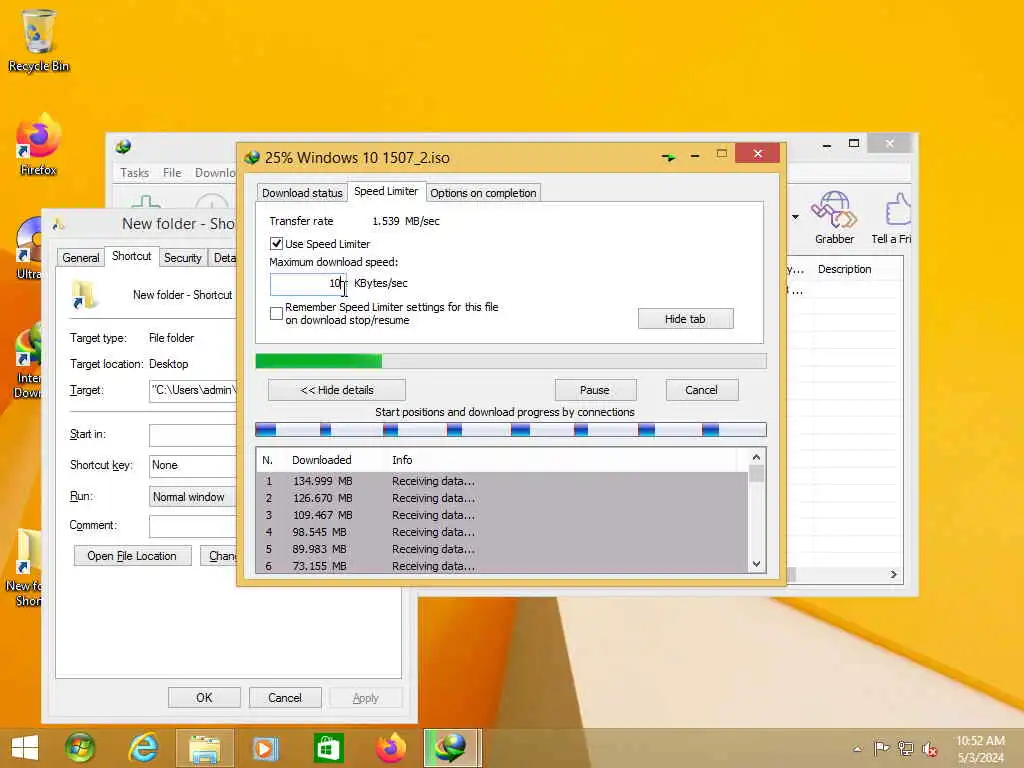Click right arrow of IDM main horizontal scrollbar
Image resolution: width=1024 pixels, height=768 pixels.
pos(894,574)
